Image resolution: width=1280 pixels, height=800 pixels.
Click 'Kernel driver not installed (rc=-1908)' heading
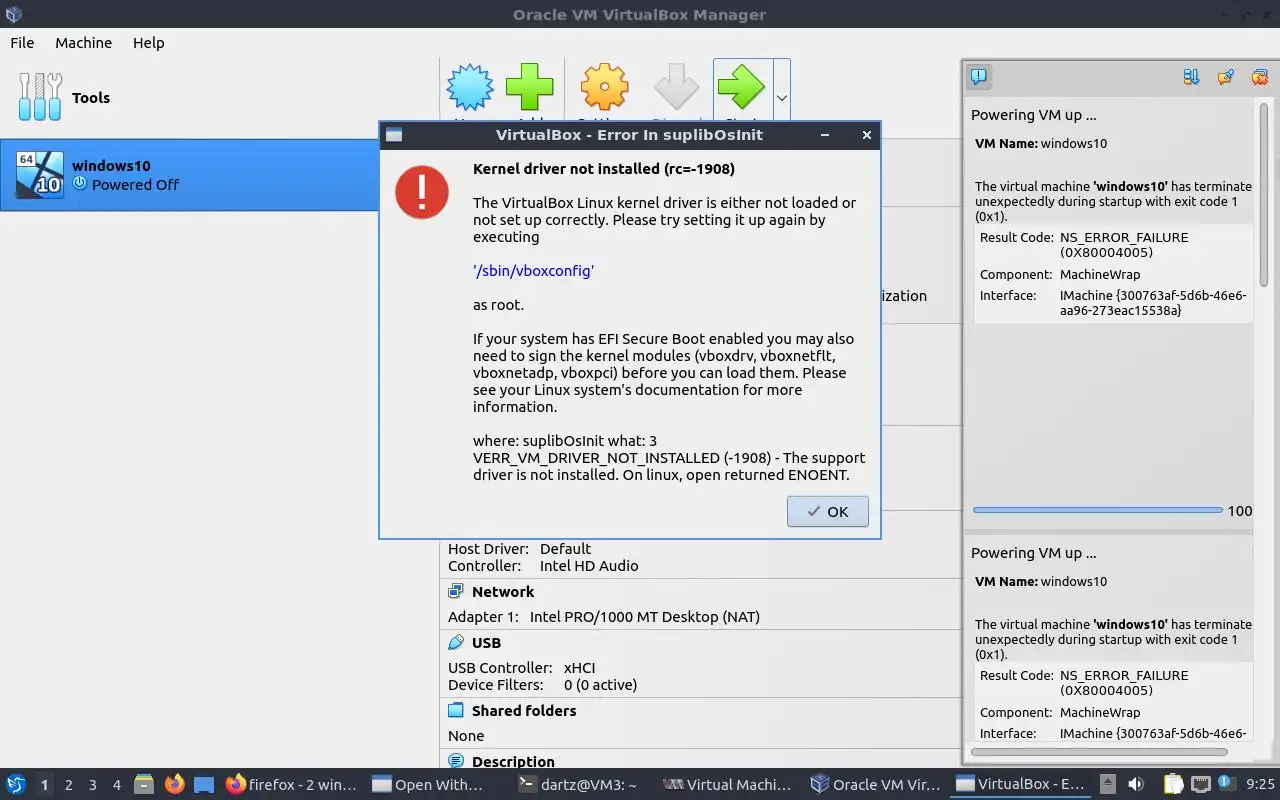(x=604, y=168)
